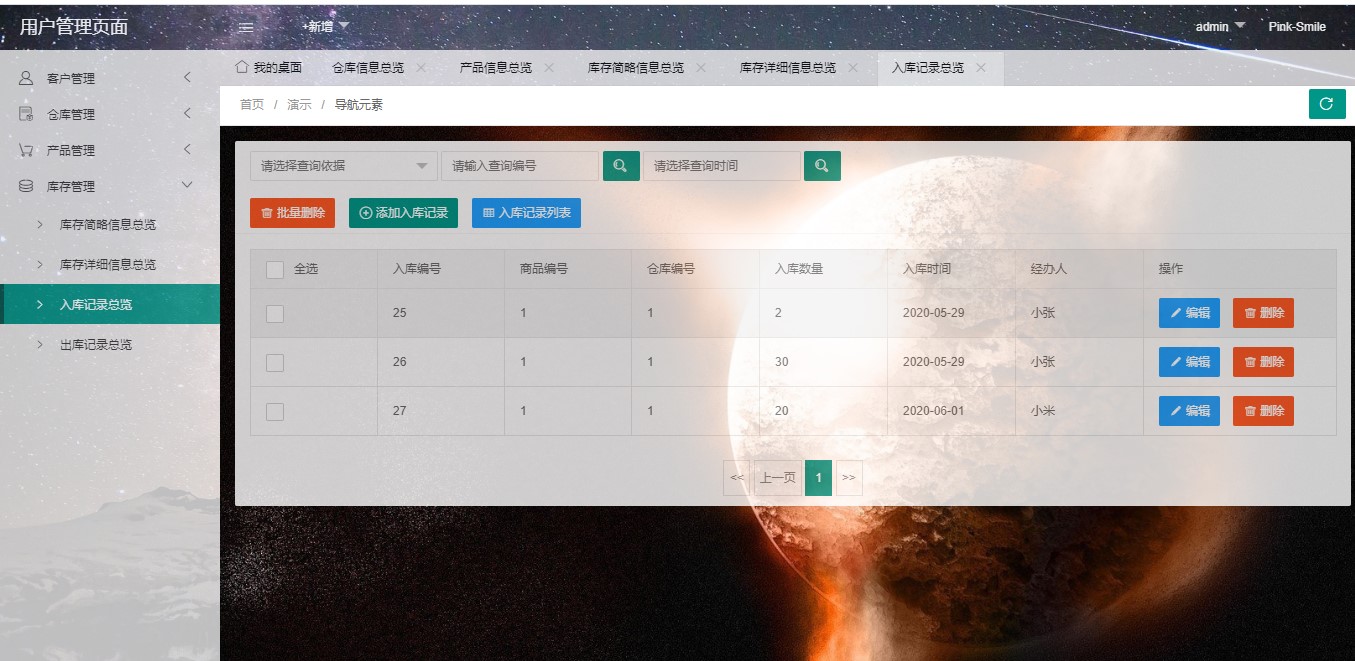Image resolution: width=1355 pixels, height=661 pixels.
Task: Click the green refresh icon at top right
Action: [x=1326, y=104]
